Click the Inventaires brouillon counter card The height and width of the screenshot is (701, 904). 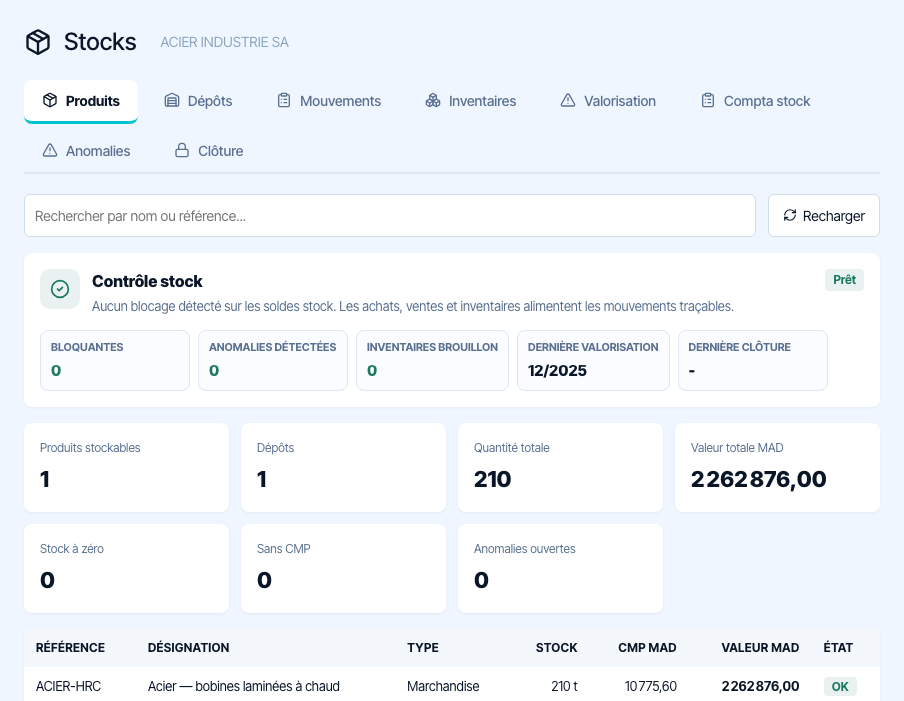point(432,360)
